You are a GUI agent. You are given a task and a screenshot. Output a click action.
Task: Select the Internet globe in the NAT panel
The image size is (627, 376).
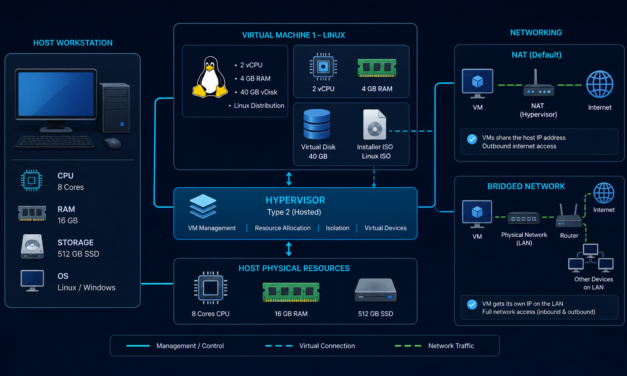[599, 84]
